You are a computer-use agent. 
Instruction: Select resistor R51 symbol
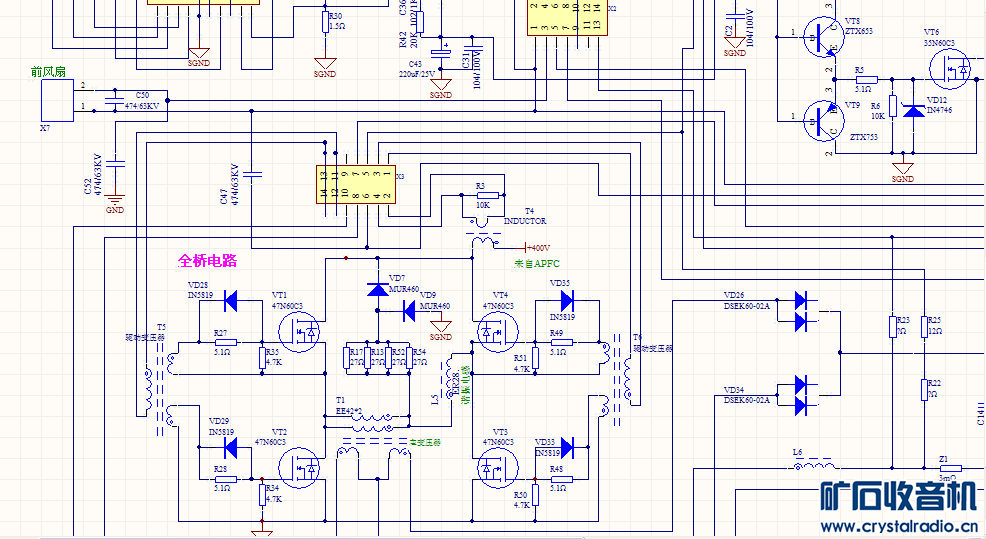point(535,358)
